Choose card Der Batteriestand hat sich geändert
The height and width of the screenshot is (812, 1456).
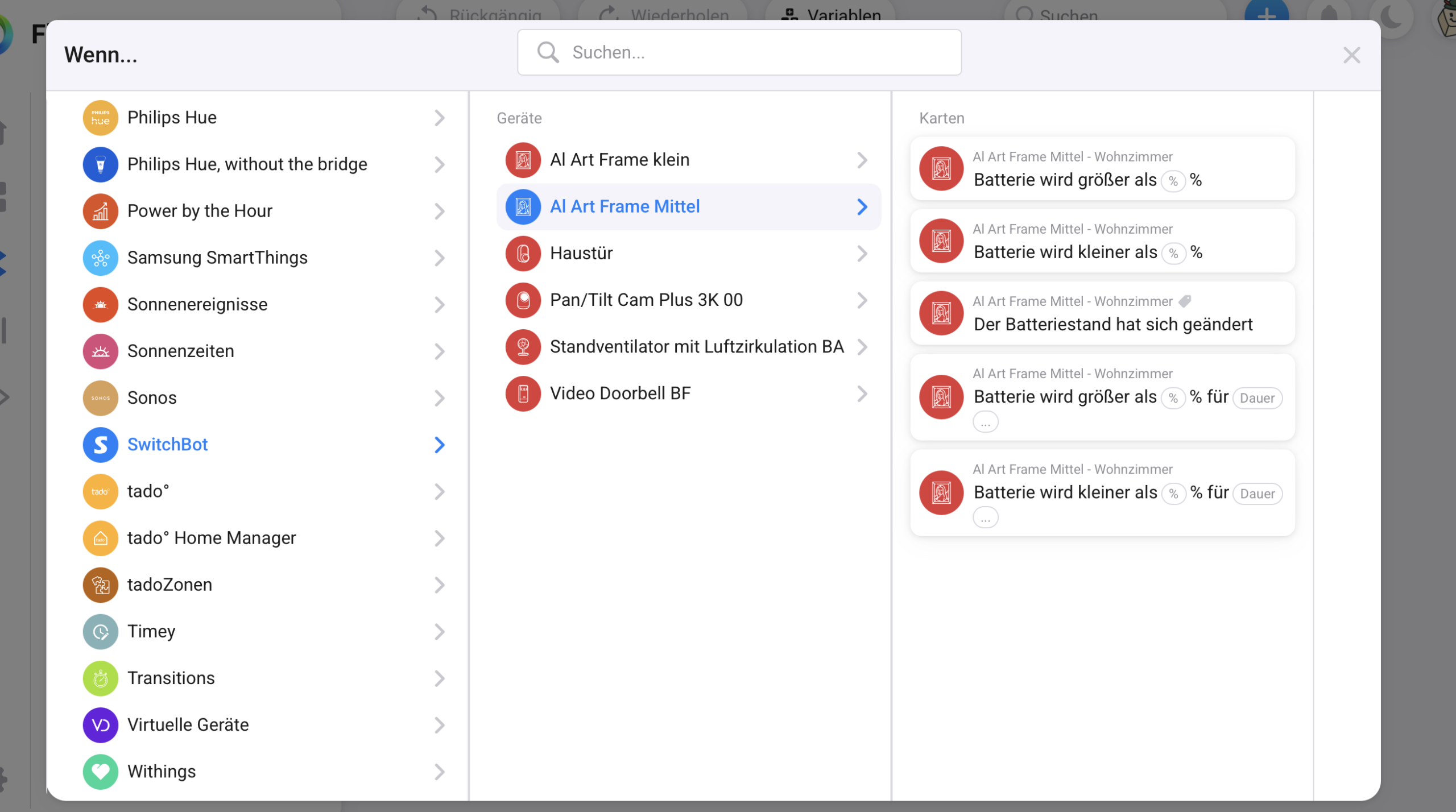[1102, 313]
